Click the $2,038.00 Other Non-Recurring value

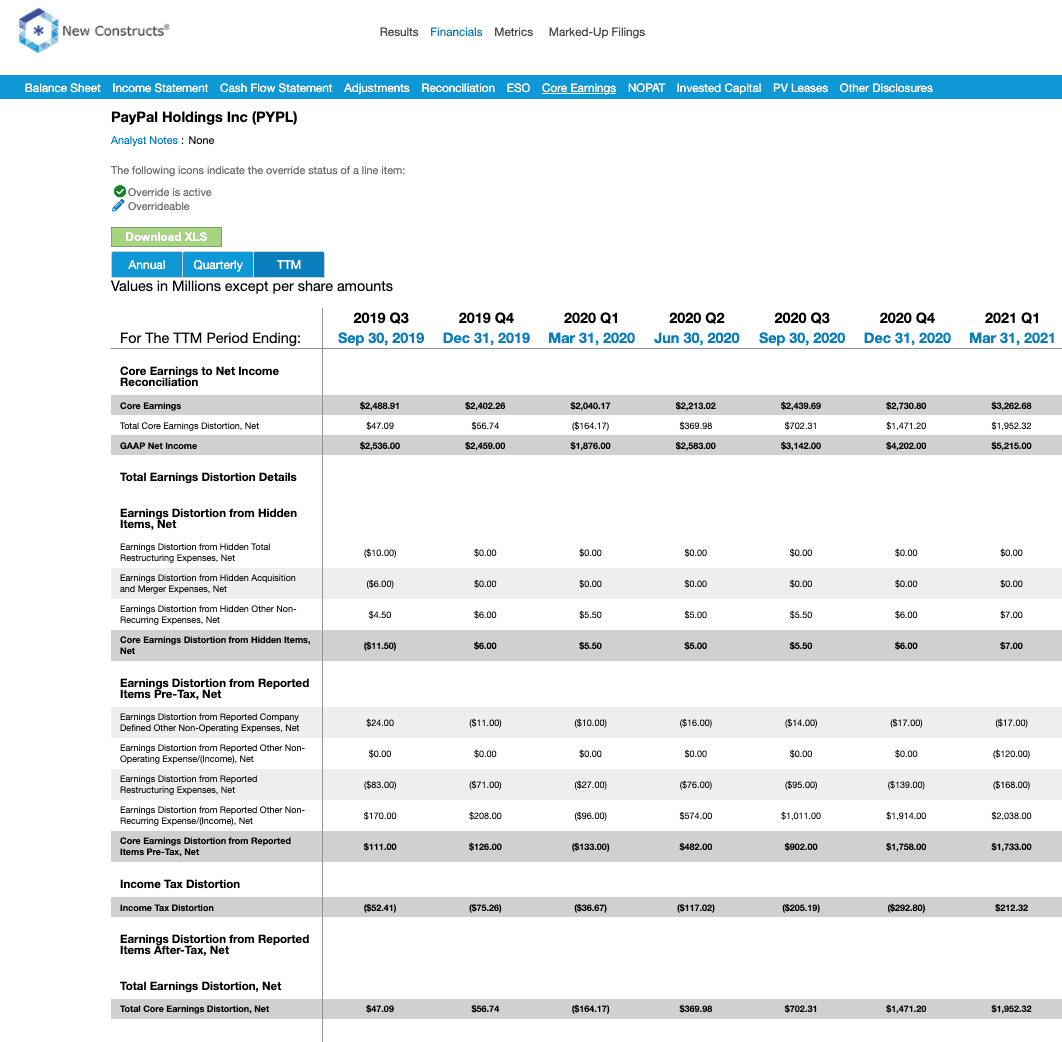tap(1011, 816)
